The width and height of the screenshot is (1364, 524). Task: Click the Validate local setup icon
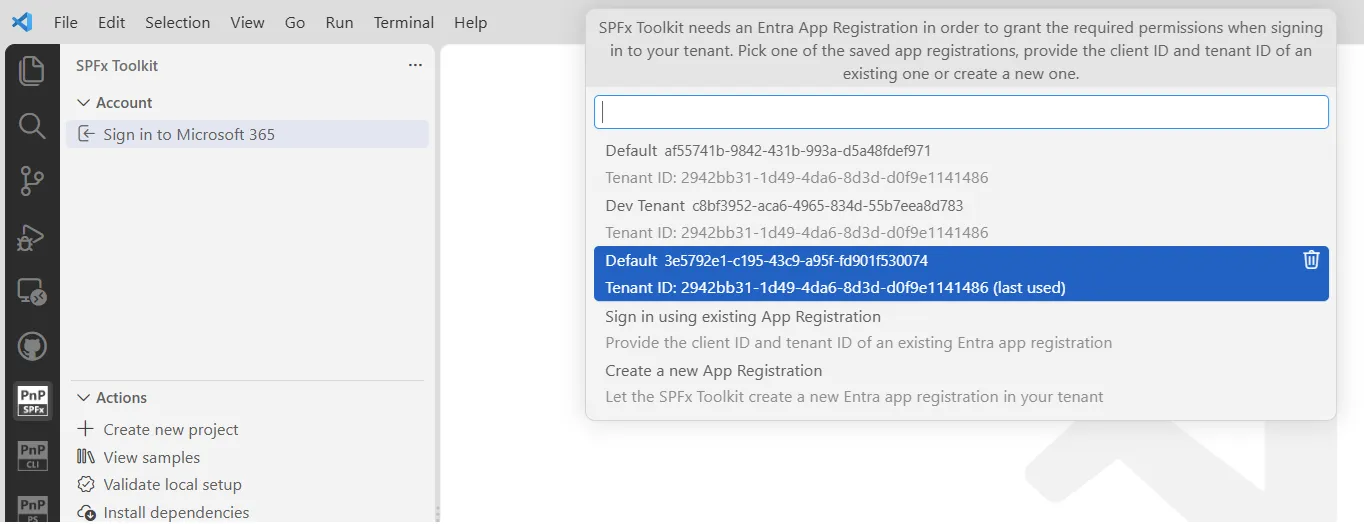[86, 484]
